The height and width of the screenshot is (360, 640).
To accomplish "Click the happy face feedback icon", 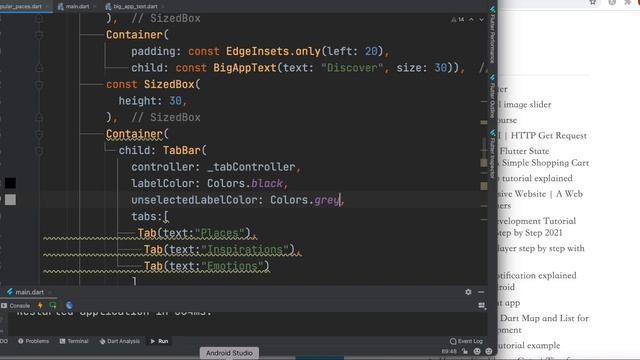I will (x=477, y=351).
